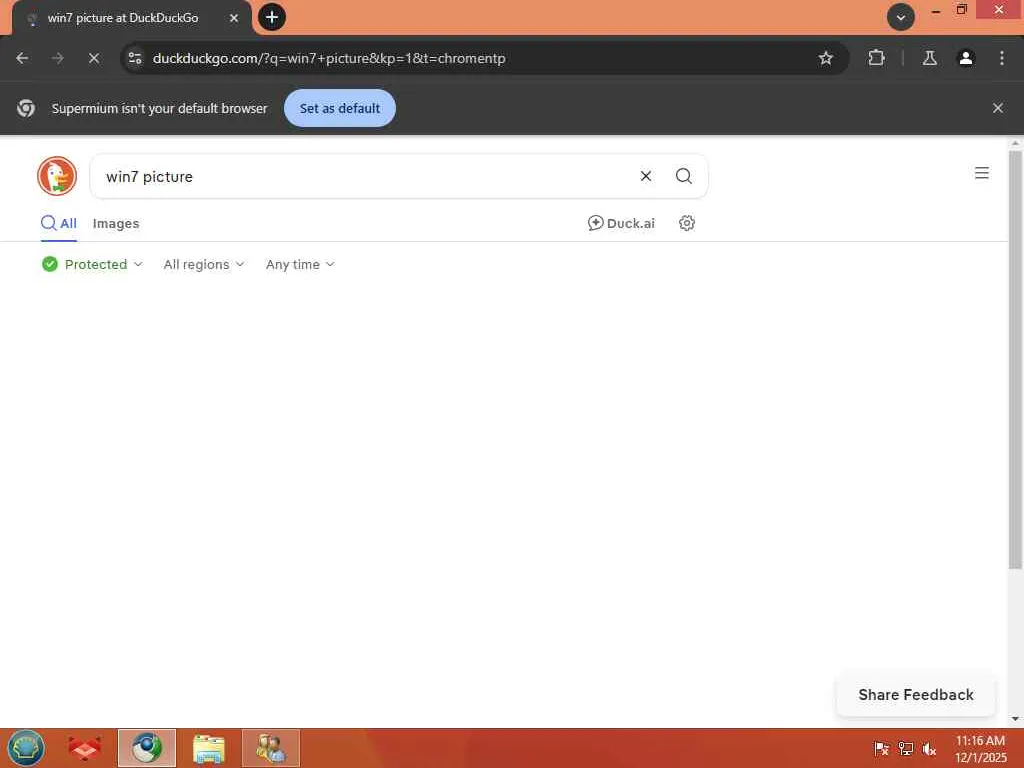Switch to the Images tab
Image resolution: width=1024 pixels, height=768 pixels.
[116, 223]
